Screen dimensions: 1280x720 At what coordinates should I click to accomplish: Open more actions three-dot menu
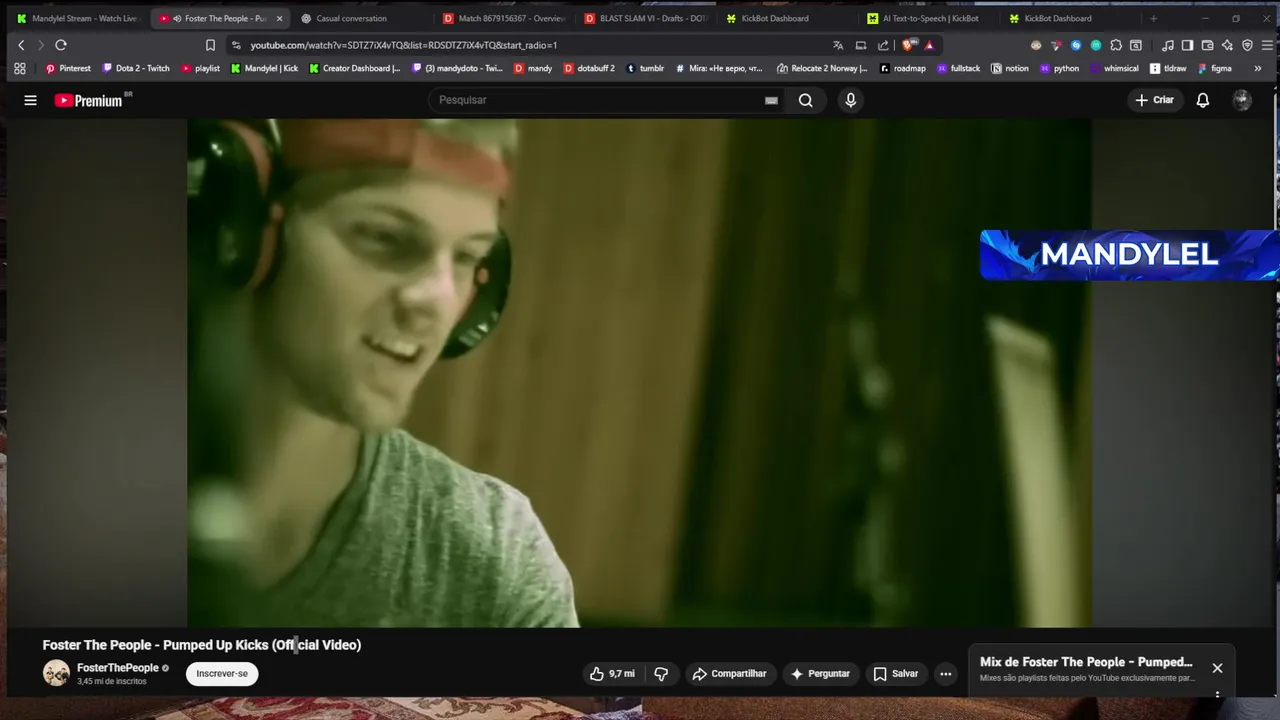[x=945, y=674]
